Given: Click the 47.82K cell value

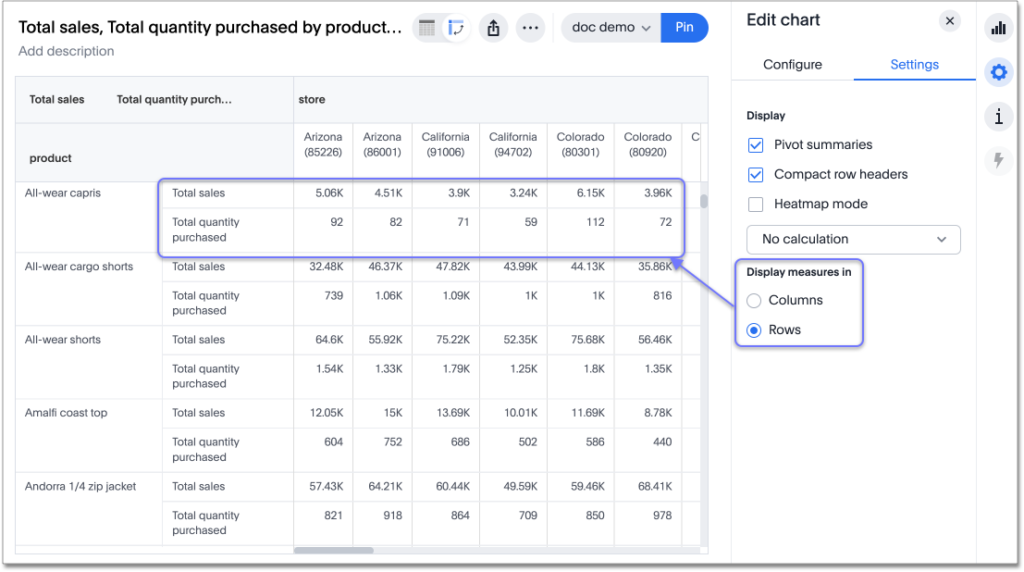Looking at the screenshot, I should point(453,266).
